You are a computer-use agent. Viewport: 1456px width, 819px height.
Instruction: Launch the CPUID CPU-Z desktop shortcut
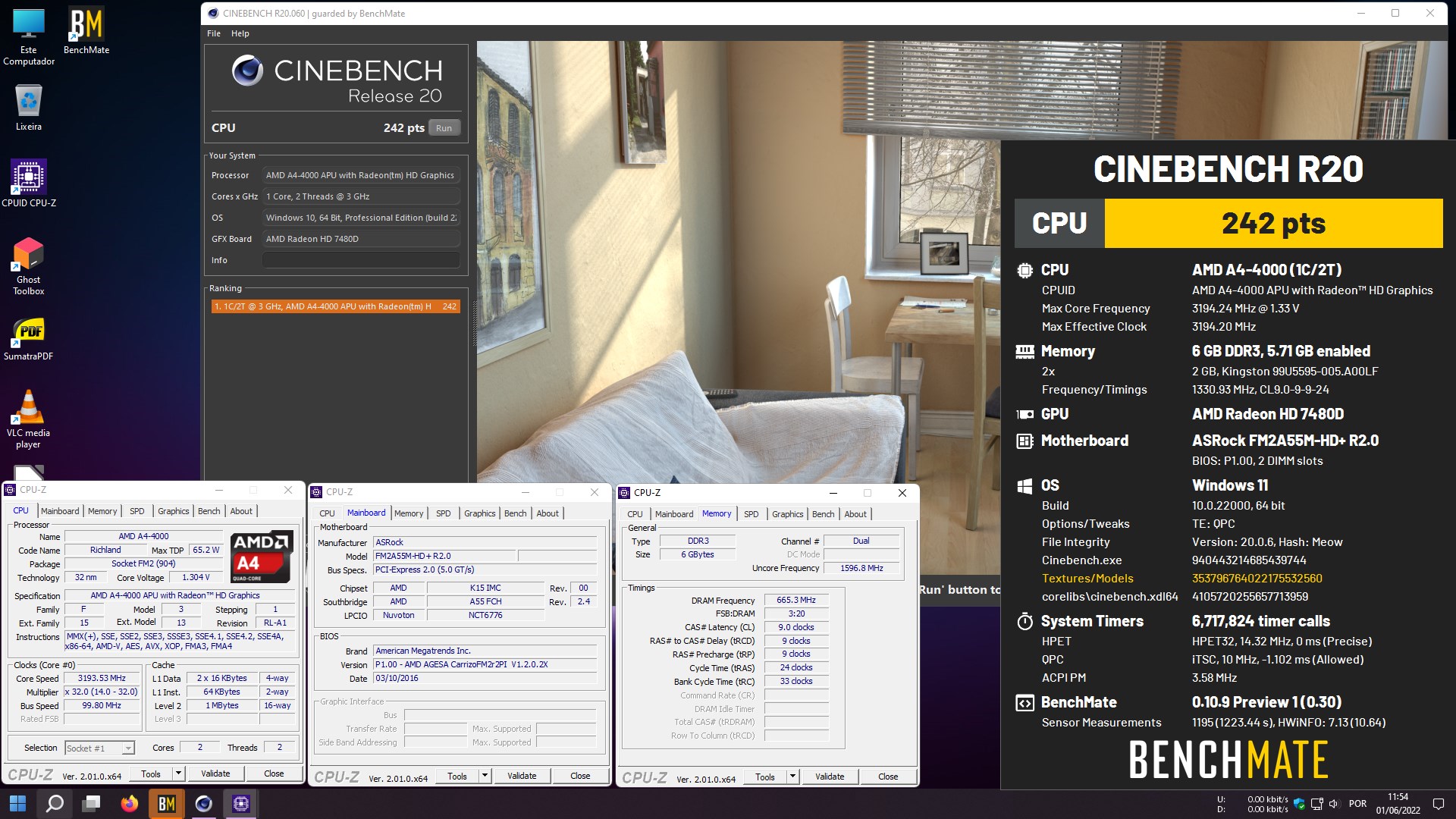29,183
